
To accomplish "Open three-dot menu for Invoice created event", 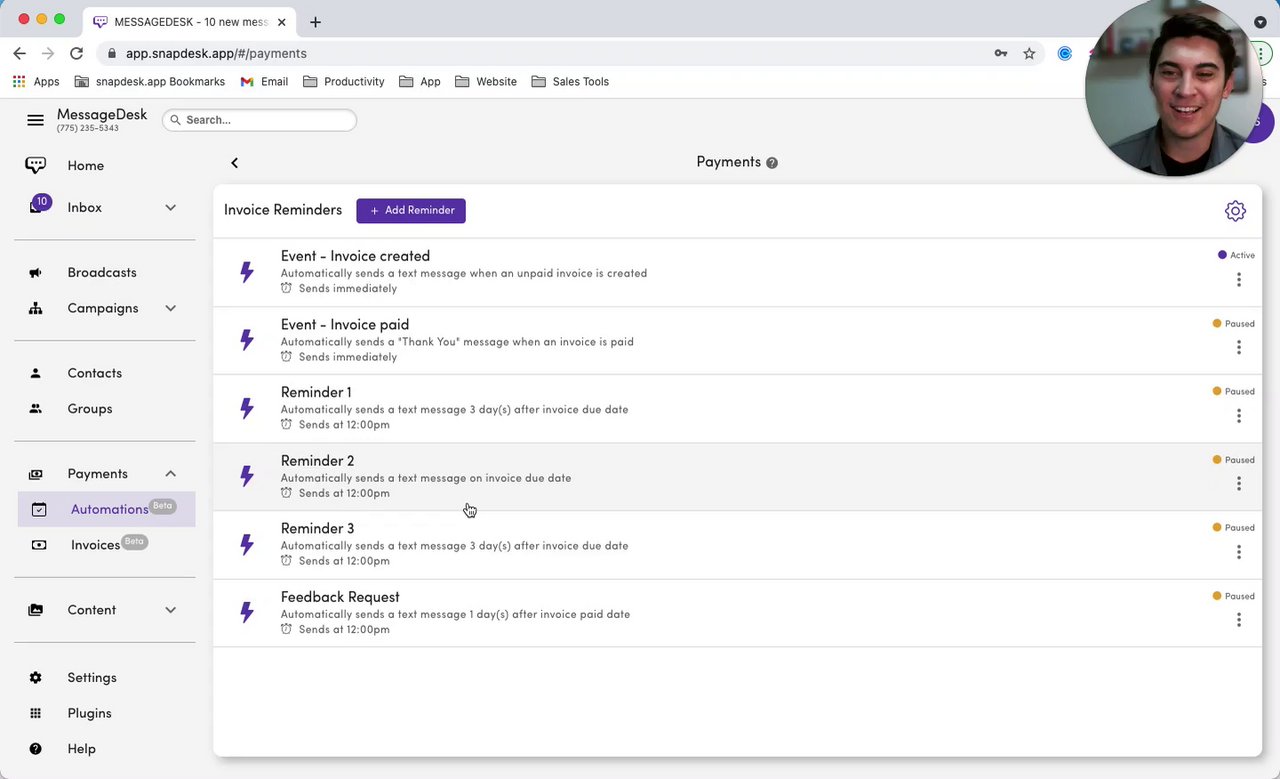I will [1238, 280].
